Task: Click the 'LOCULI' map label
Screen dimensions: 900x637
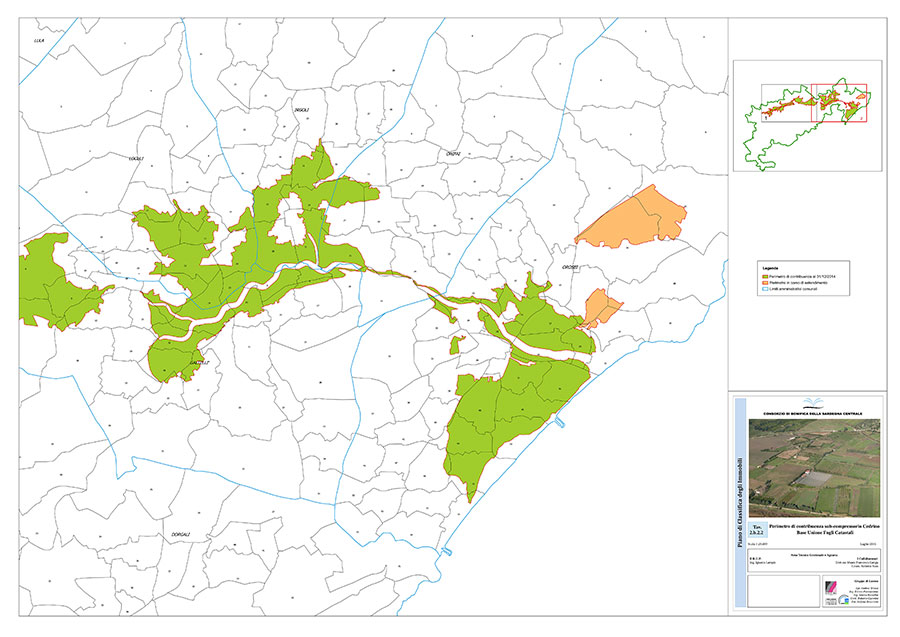Action: tap(136, 158)
